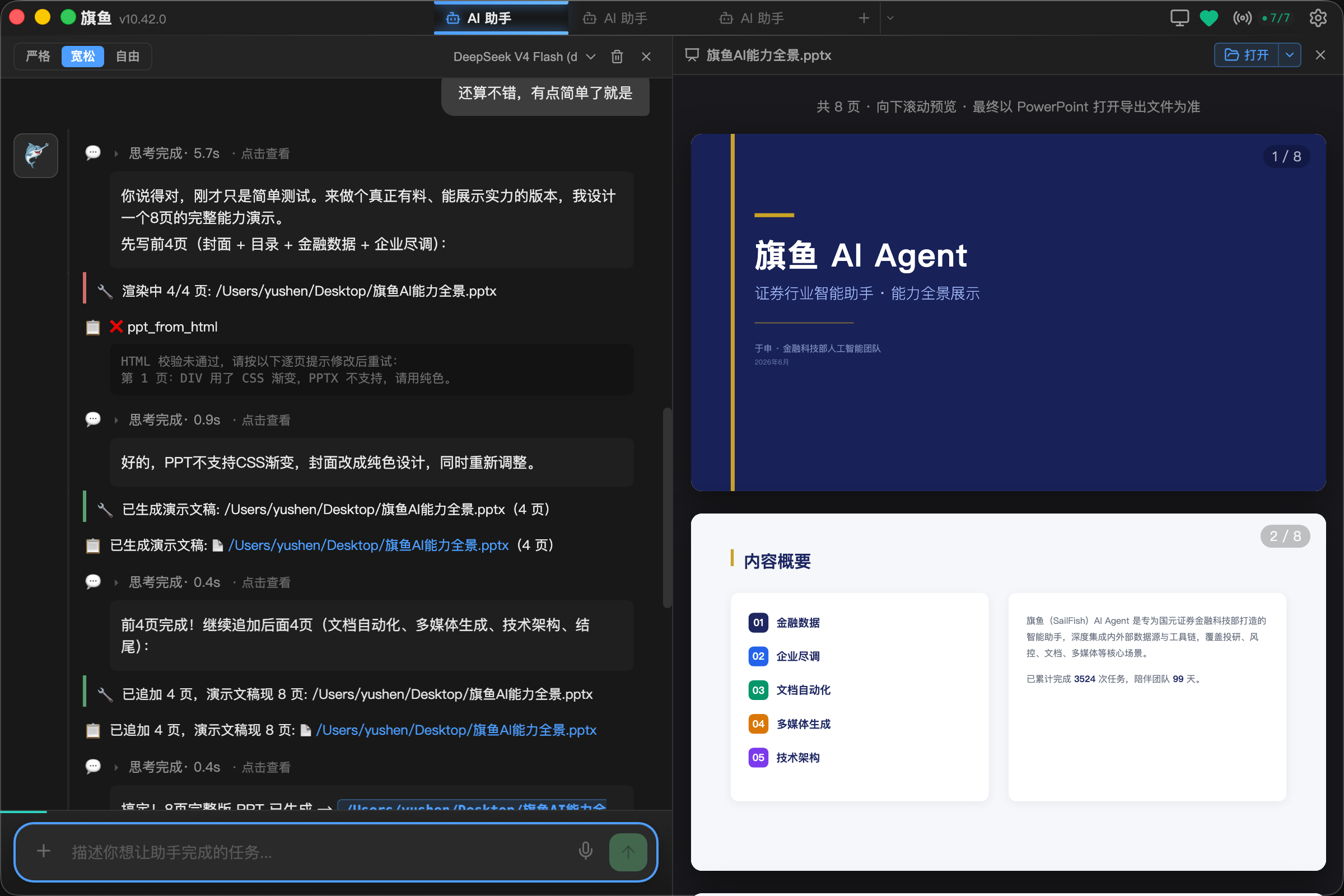Viewport: 1344px width, 896px height.
Task: Click the 还算不错，有点简单了就是 user message
Action: pyautogui.click(x=545, y=93)
